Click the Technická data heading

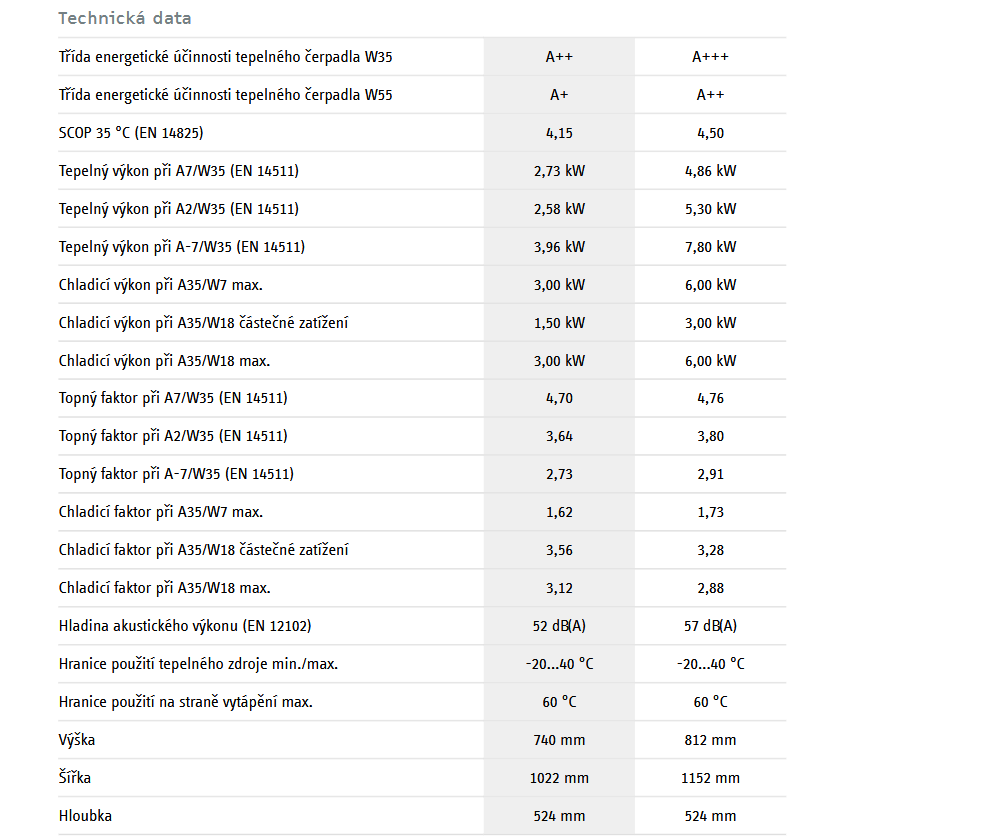pos(125,18)
